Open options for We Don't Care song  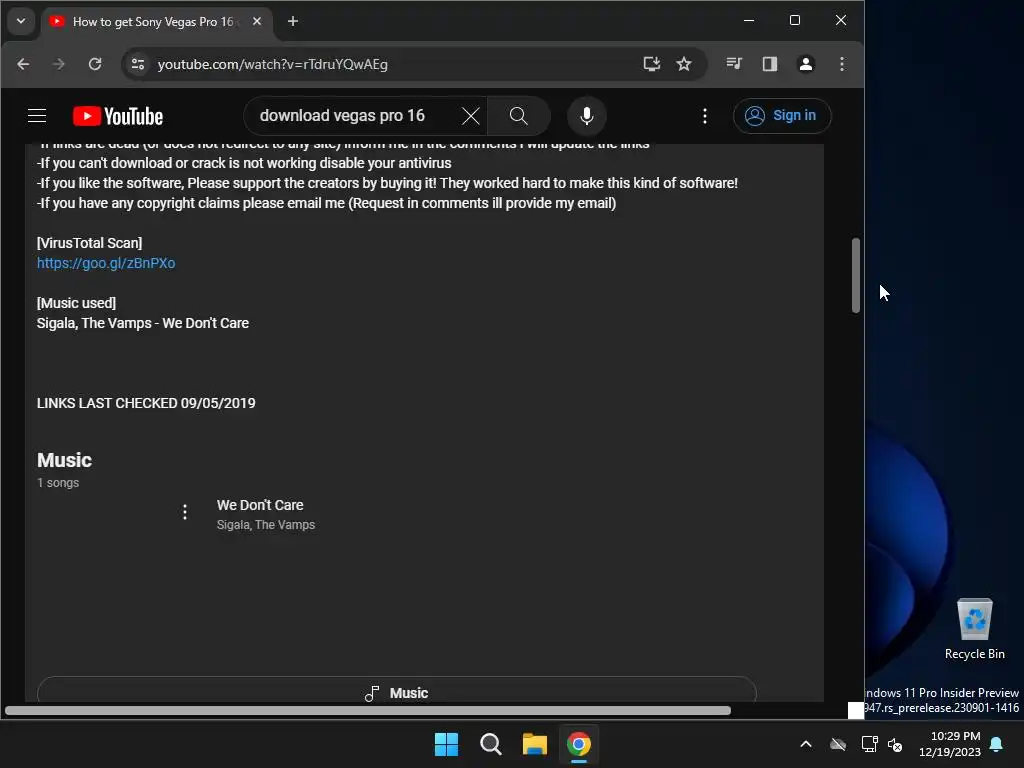tap(185, 512)
